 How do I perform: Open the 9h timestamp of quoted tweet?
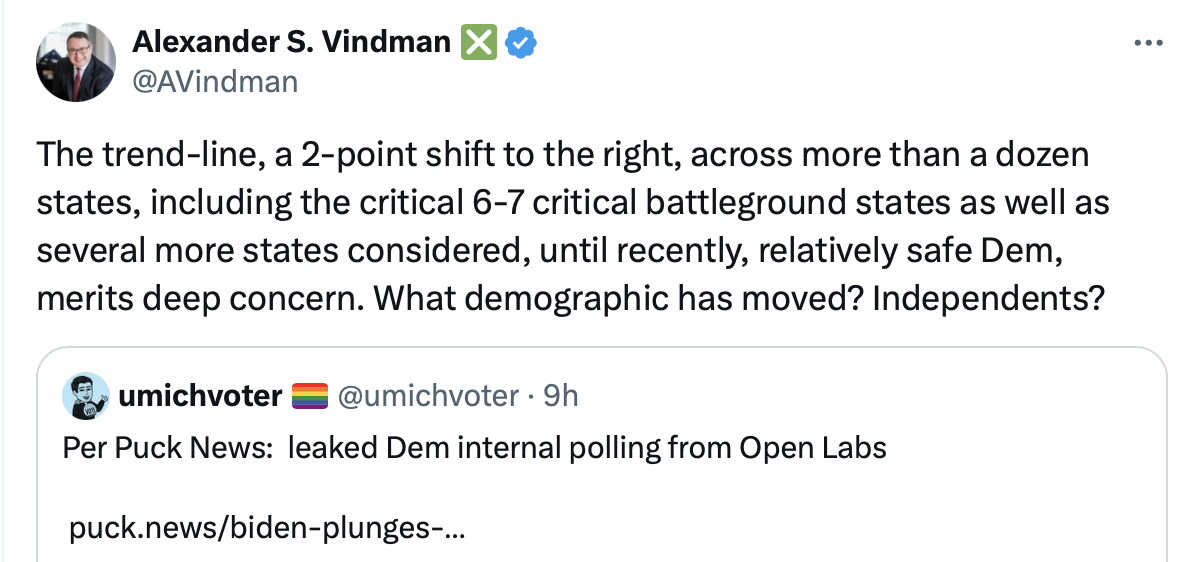click(x=560, y=396)
